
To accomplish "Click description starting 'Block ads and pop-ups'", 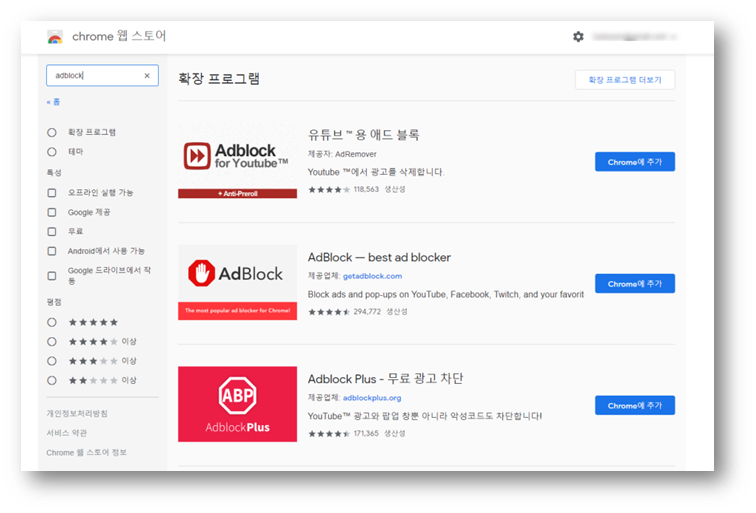I will (446, 294).
